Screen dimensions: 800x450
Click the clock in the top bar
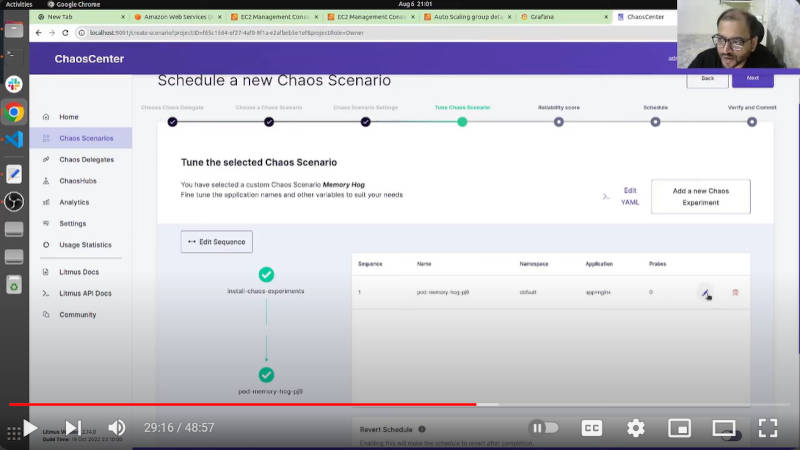[415, 4]
